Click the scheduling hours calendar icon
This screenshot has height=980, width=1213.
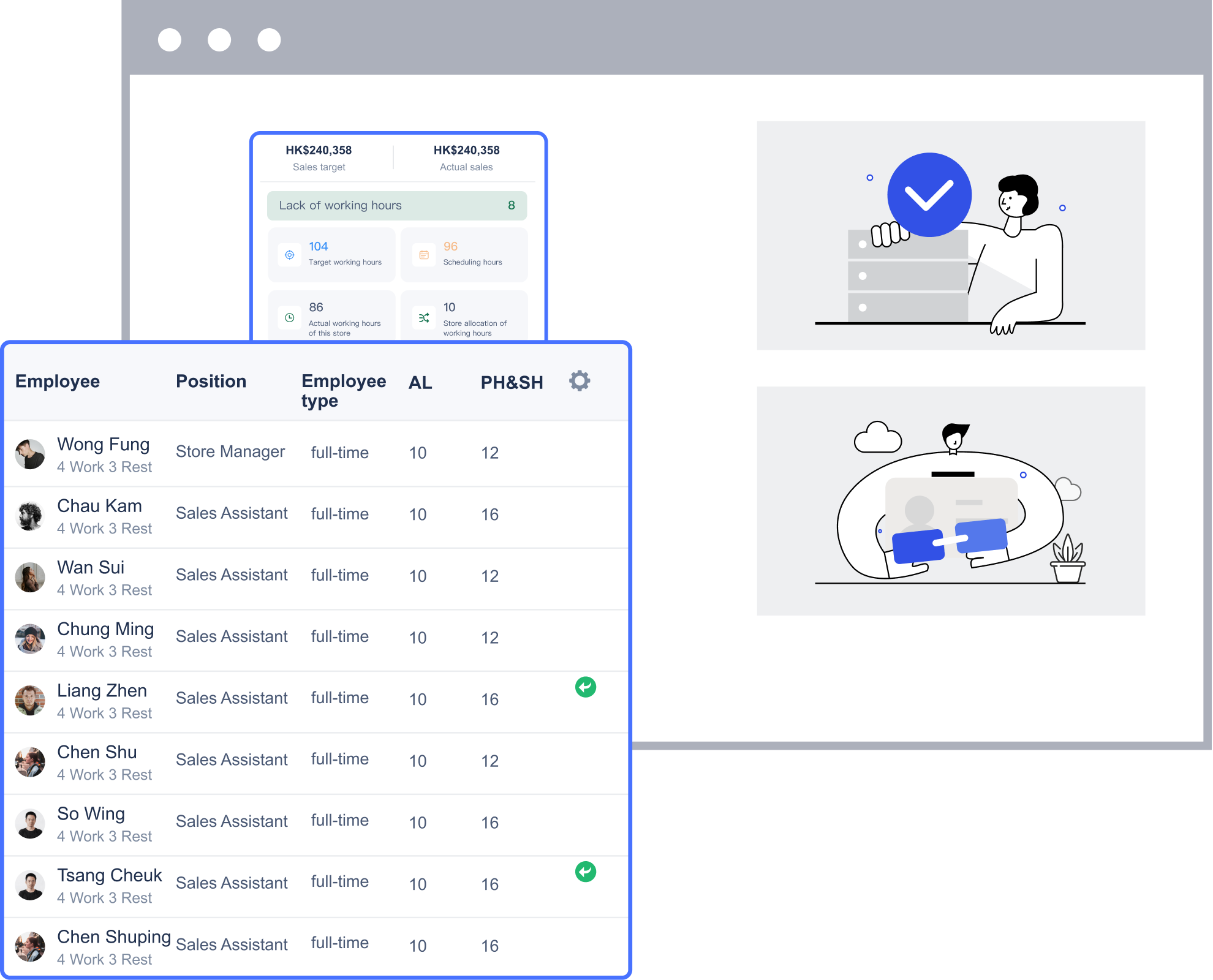coord(424,255)
